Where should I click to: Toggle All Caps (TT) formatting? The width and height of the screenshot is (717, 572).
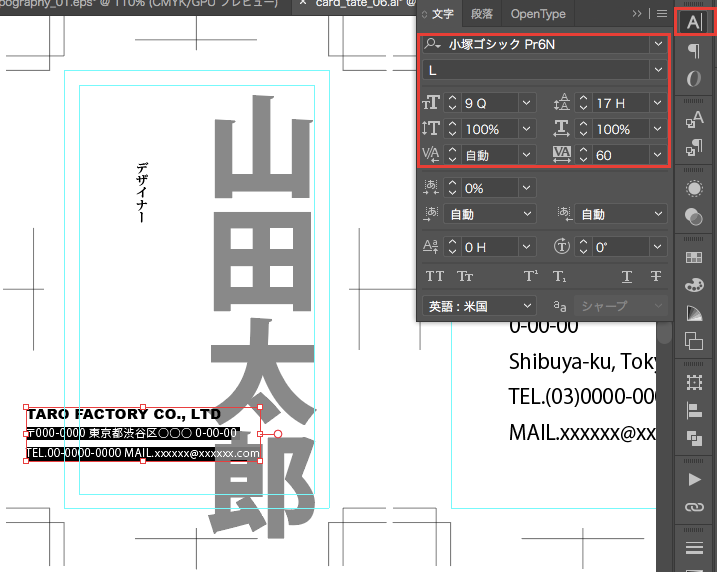click(x=435, y=277)
